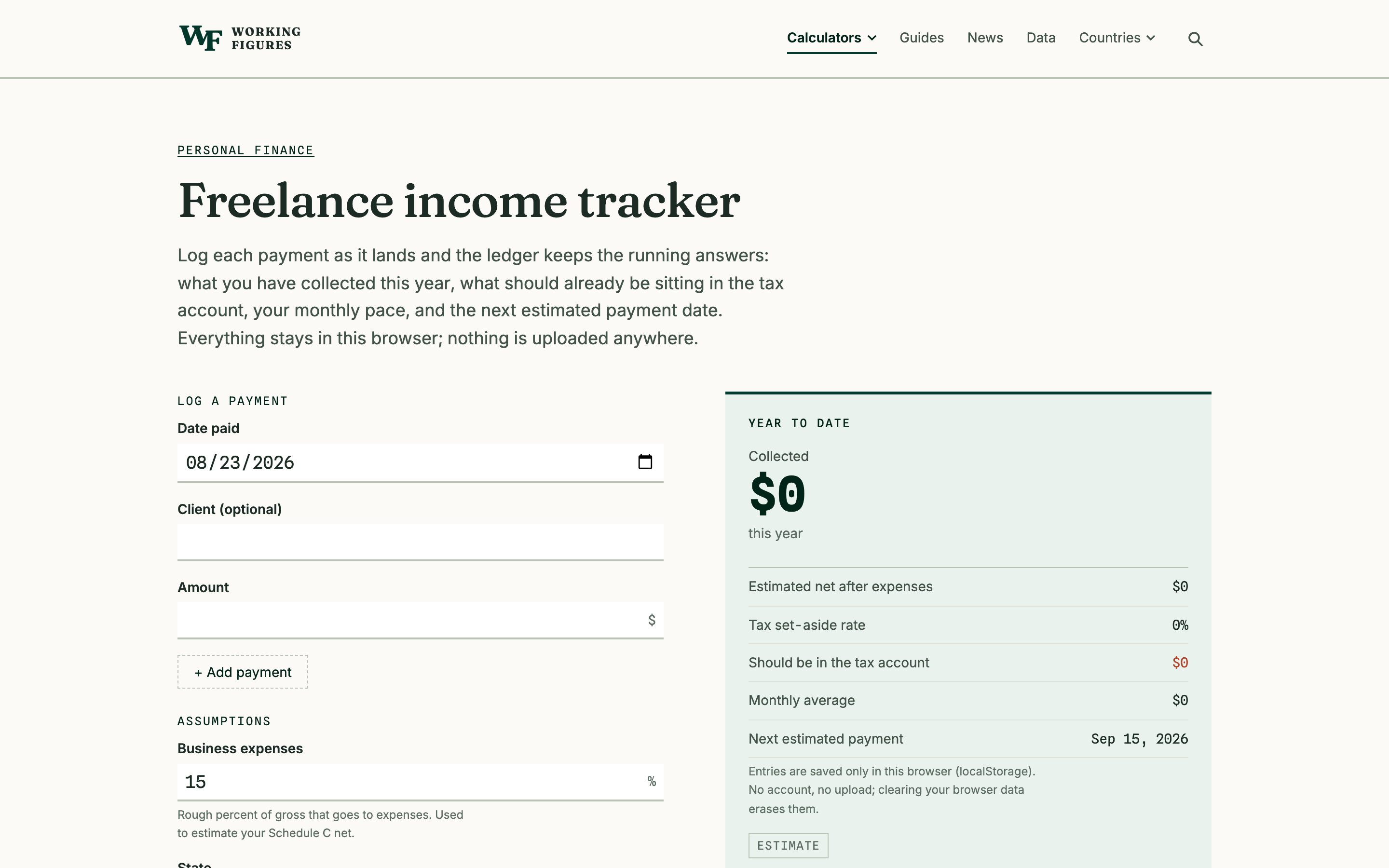Click the Working Figures logo
This screenshot has height=868, width=1389.
coord(240,39)
